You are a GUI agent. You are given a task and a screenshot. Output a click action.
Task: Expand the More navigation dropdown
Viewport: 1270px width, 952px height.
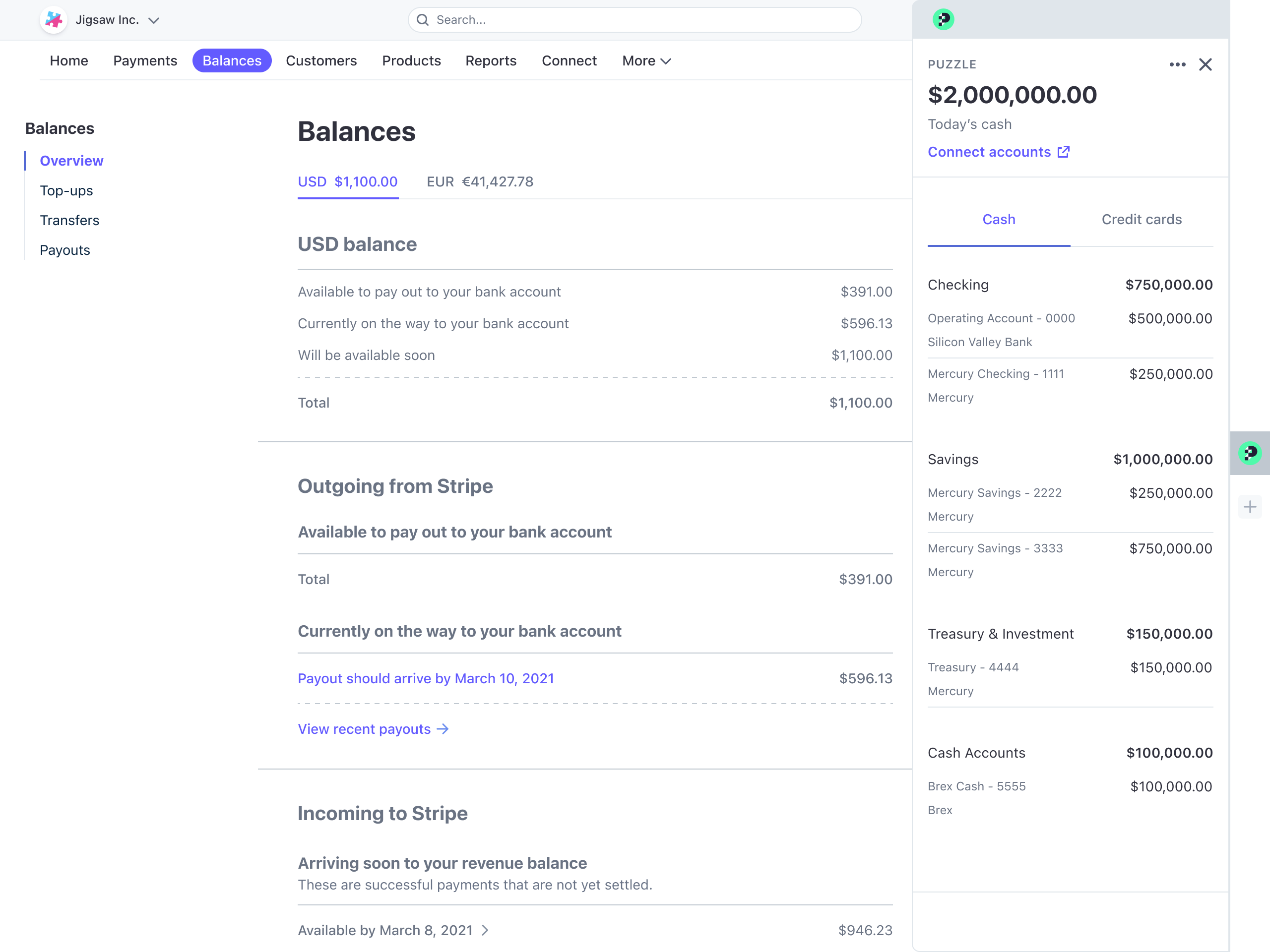(x=646, y=61)
